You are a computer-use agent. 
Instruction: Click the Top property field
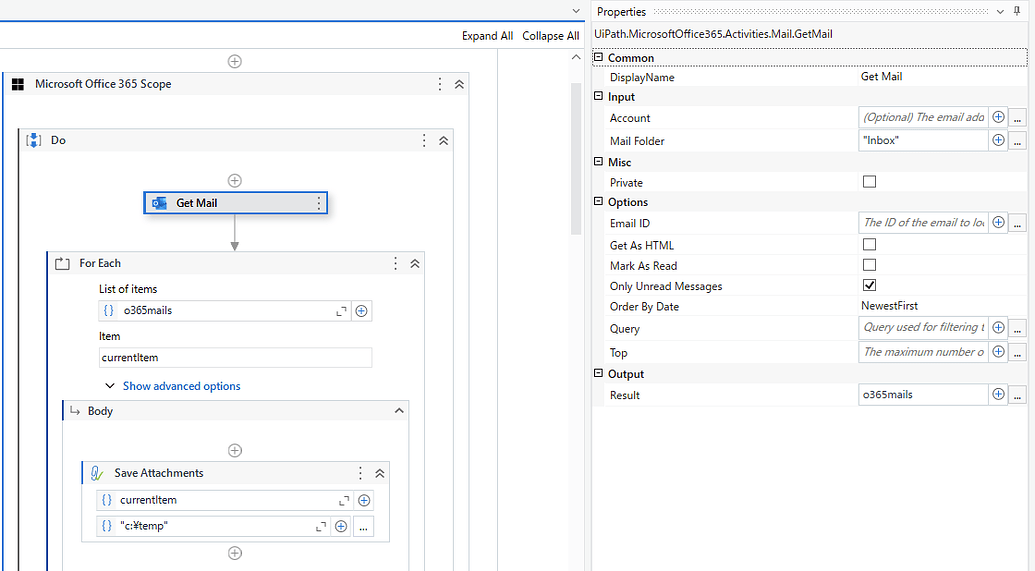pos(923,352)
